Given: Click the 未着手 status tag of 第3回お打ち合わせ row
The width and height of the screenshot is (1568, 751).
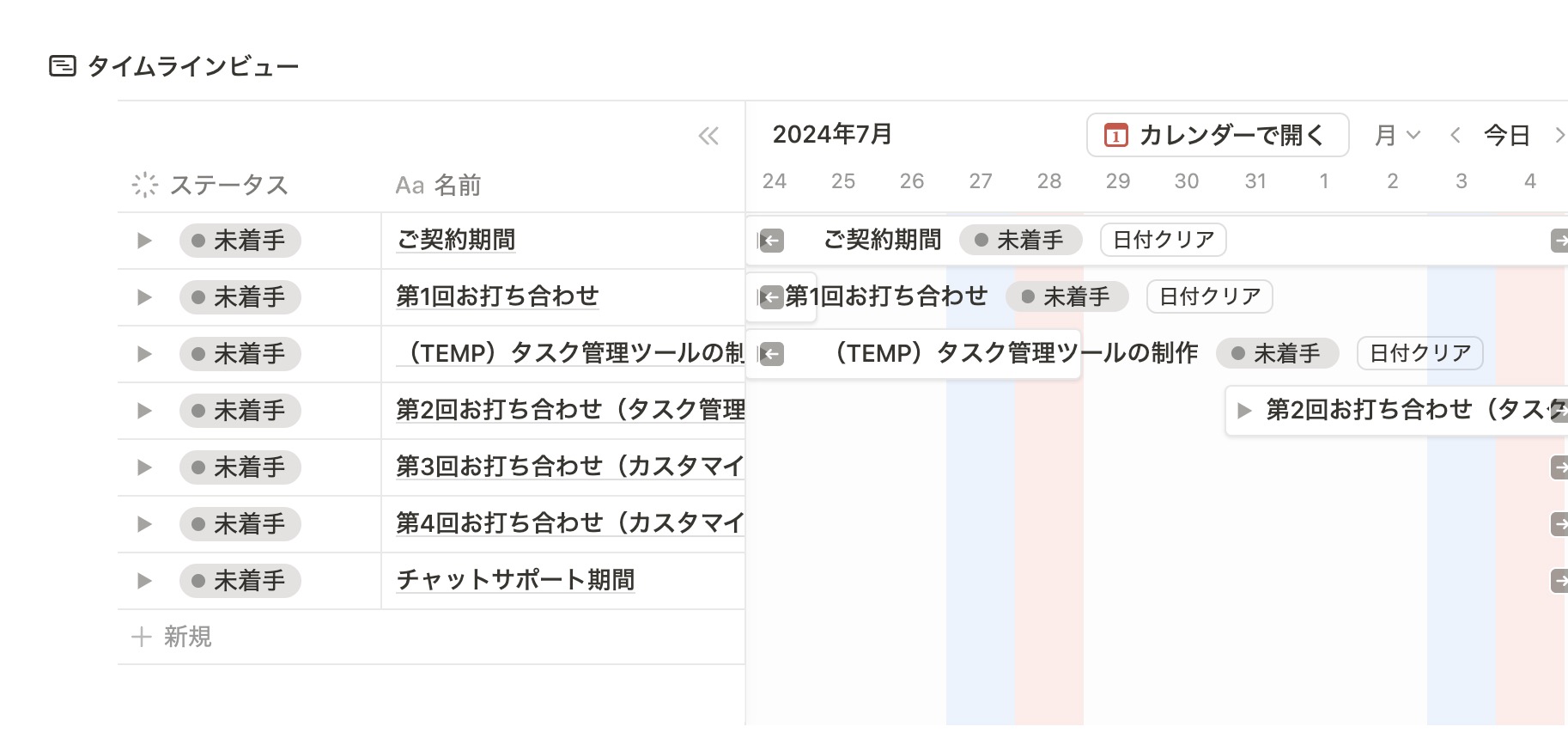Looking at the screenshot, I should [240, 467].
